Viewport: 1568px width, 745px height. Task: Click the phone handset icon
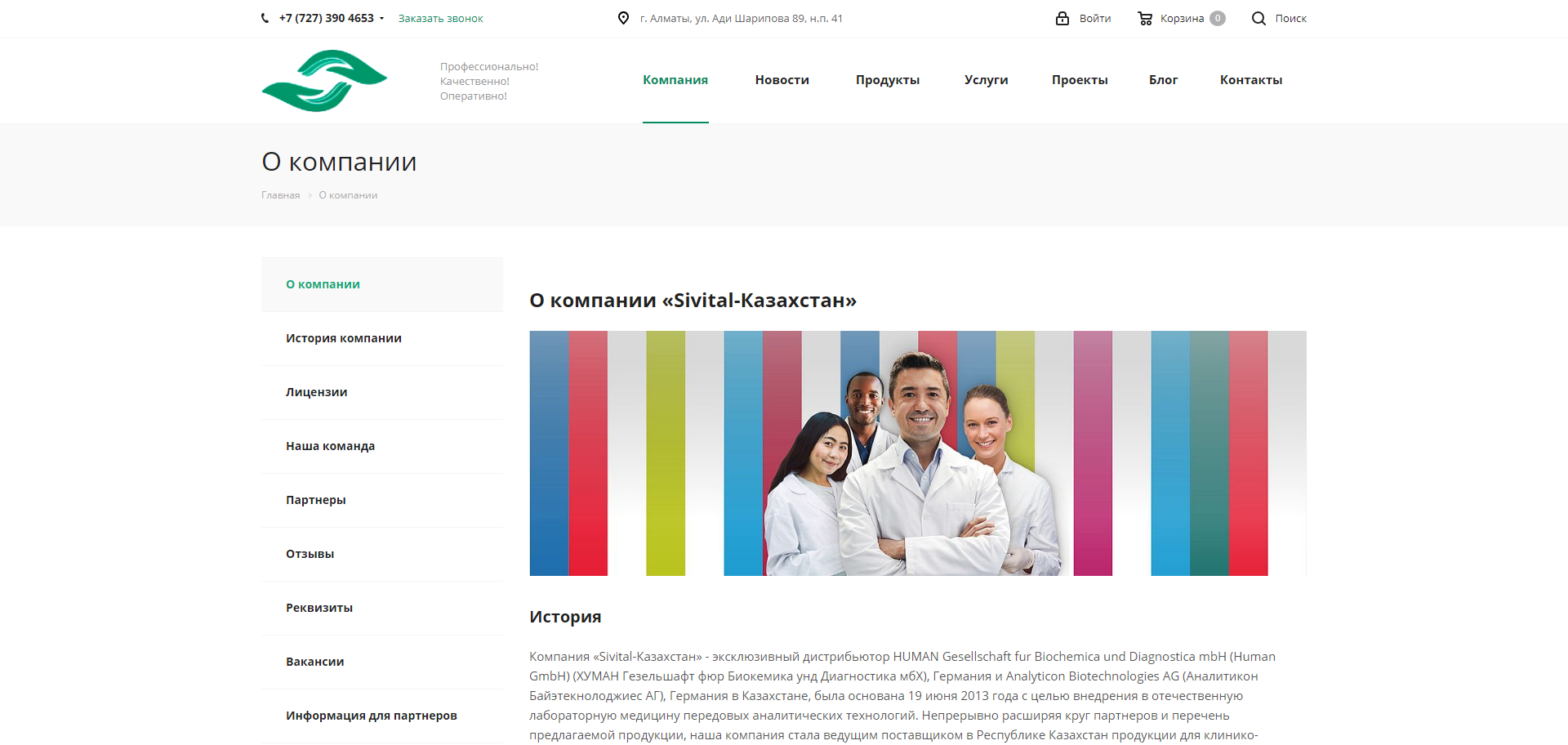click(265, 18)
